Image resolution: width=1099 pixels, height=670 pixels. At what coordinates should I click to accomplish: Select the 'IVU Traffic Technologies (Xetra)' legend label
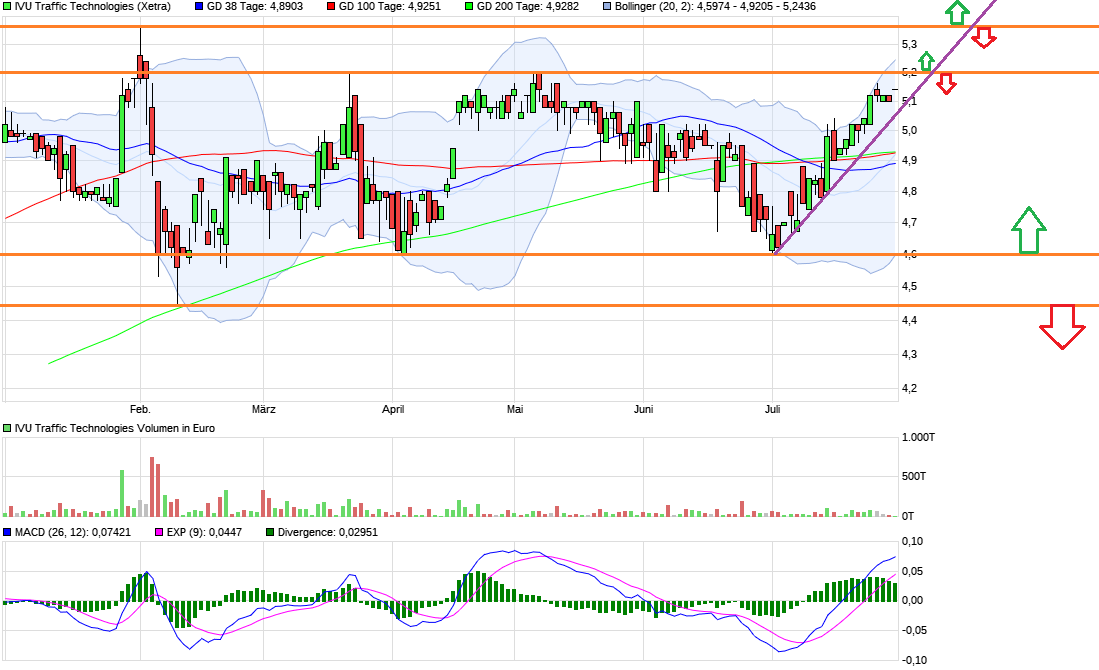click(93, 6)
